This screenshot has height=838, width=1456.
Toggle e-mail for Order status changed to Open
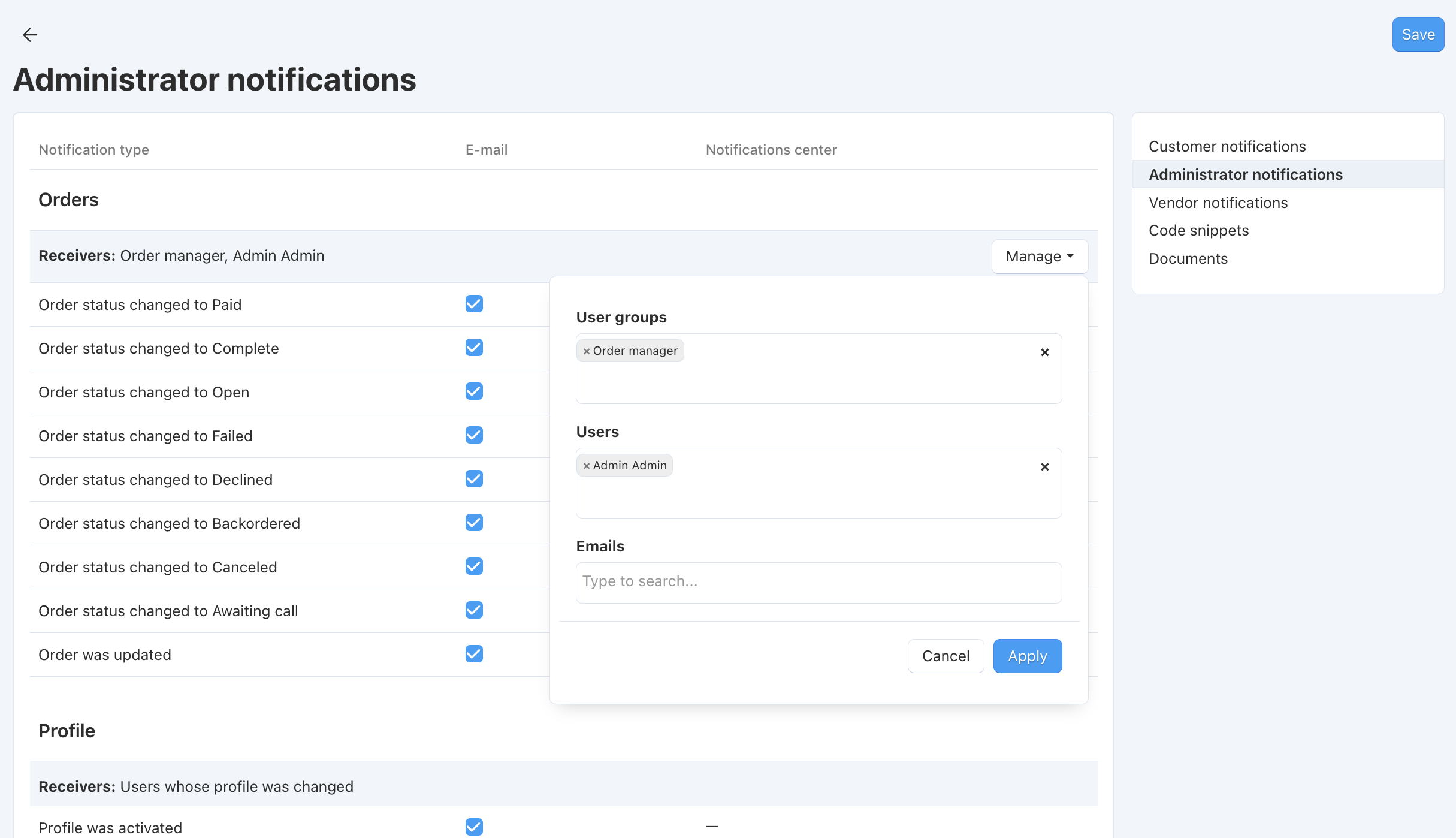474,391
